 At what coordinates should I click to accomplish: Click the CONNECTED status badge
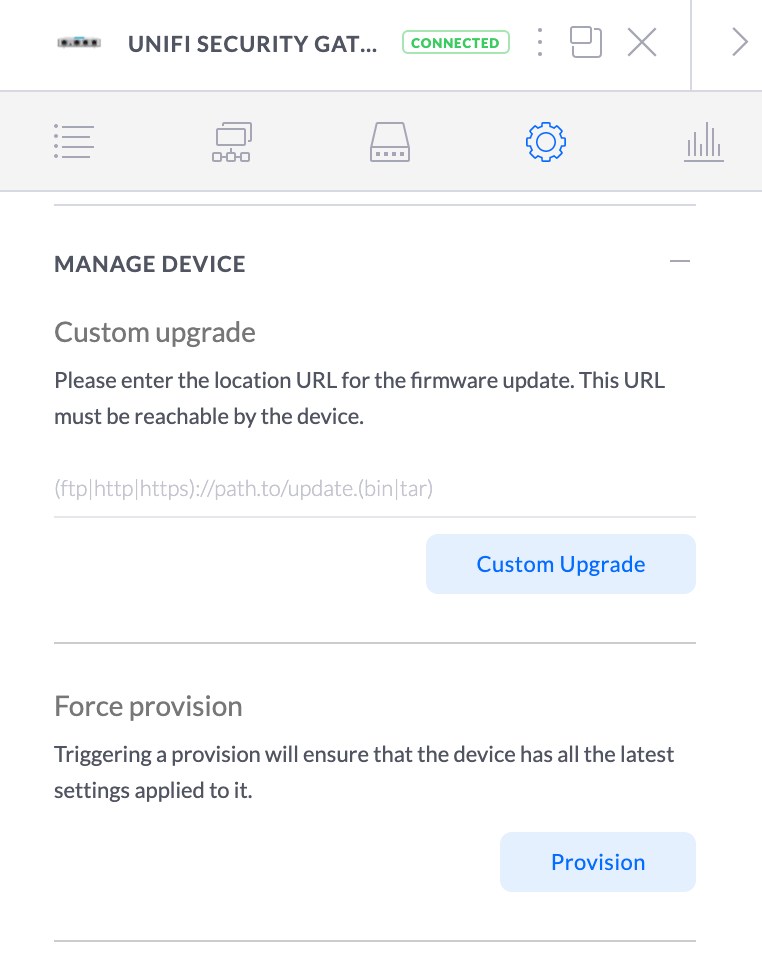point(455,43)
